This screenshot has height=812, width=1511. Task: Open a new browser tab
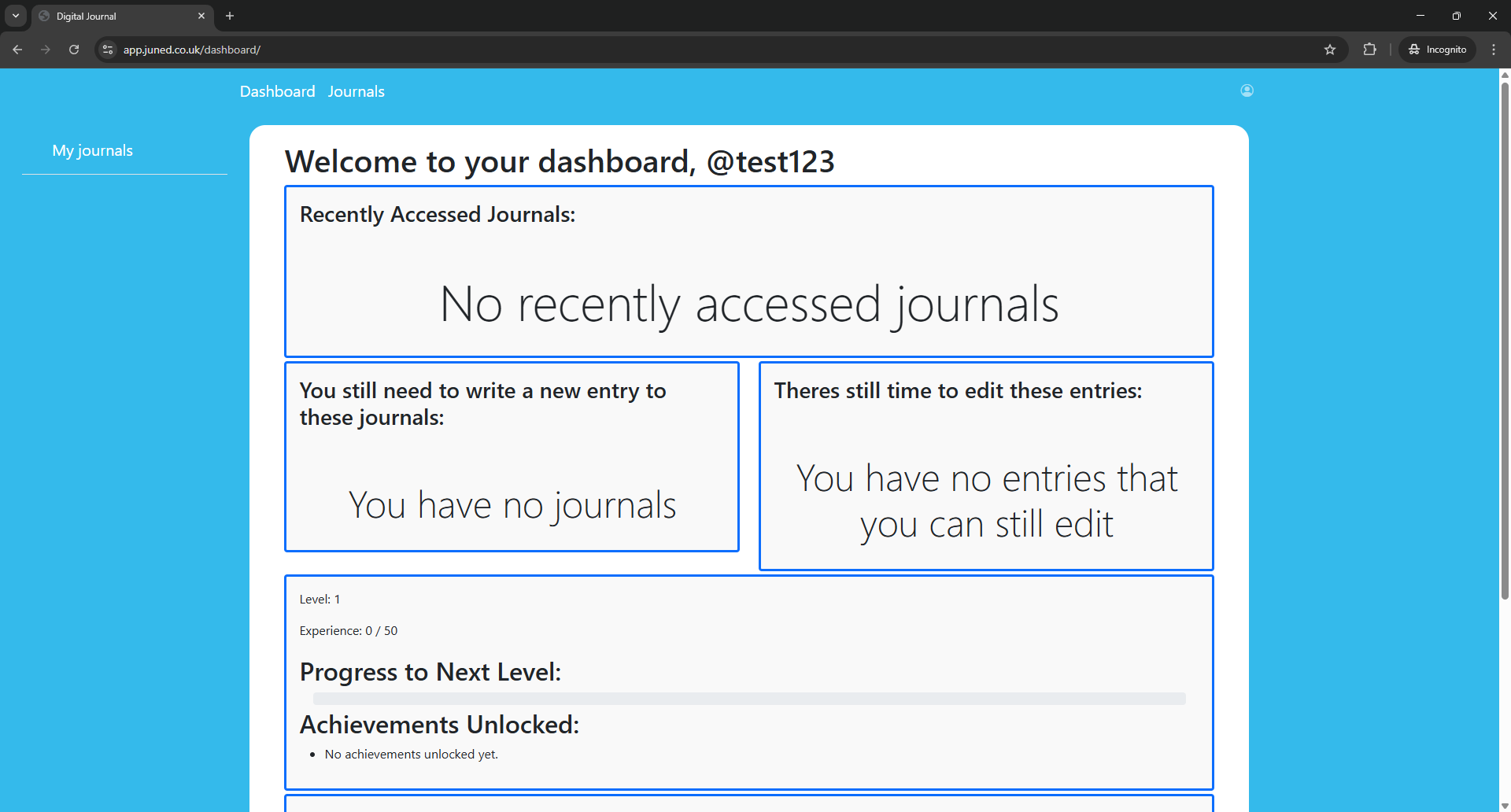click(230, 16)
